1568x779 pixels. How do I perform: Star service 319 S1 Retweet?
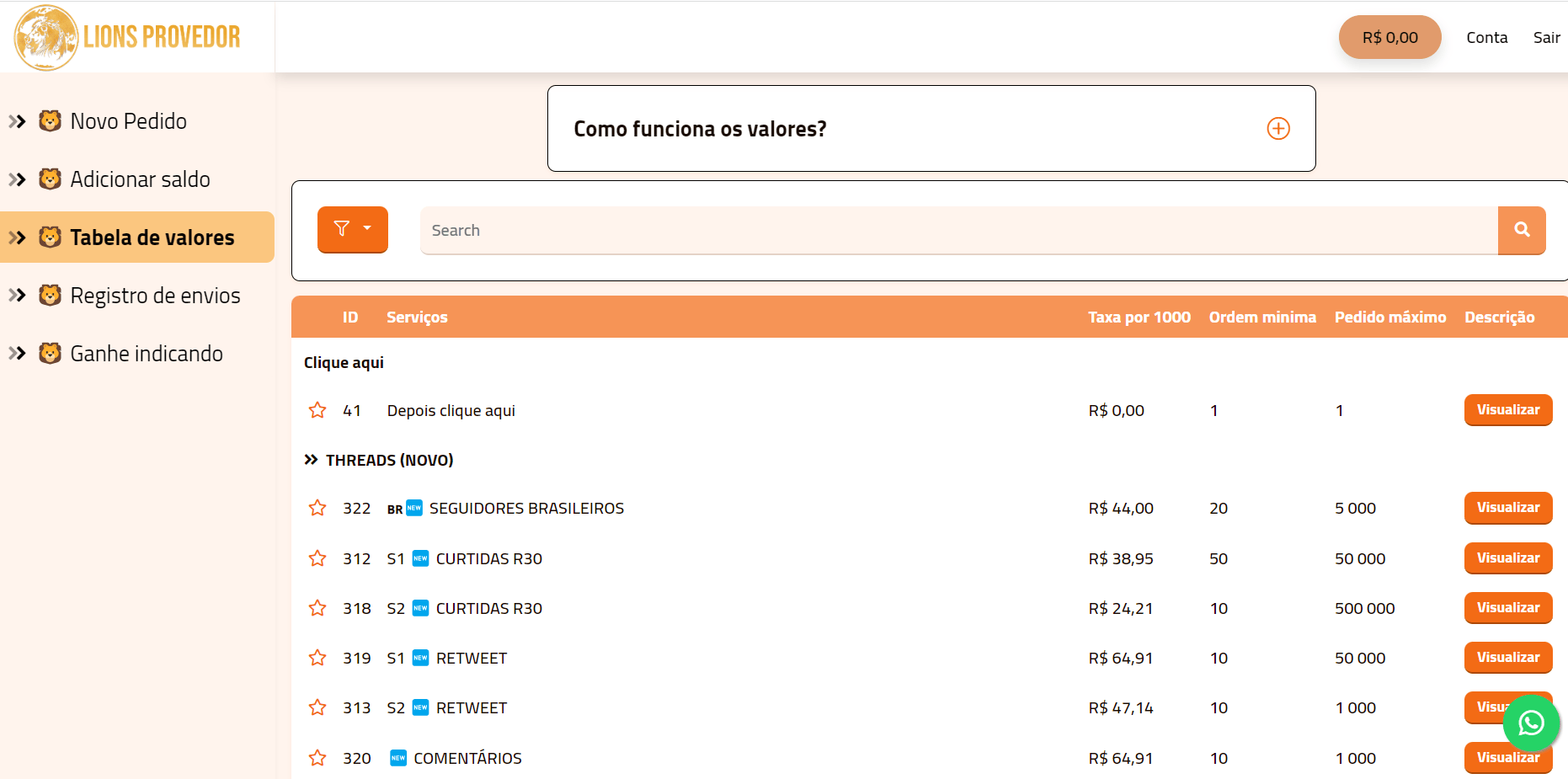click(x=317, y=658)
